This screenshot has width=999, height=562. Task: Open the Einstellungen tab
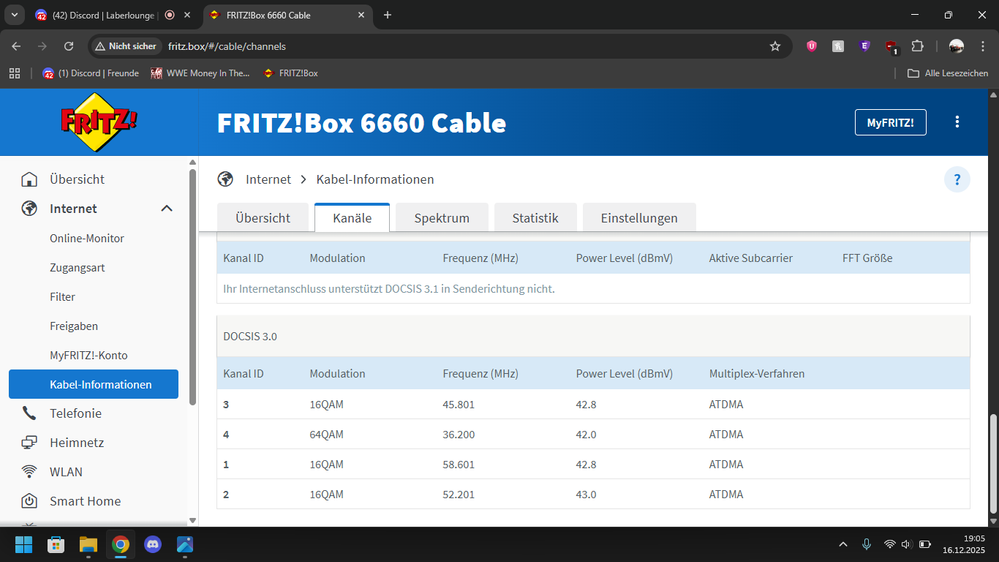click(x=639, y=218)
